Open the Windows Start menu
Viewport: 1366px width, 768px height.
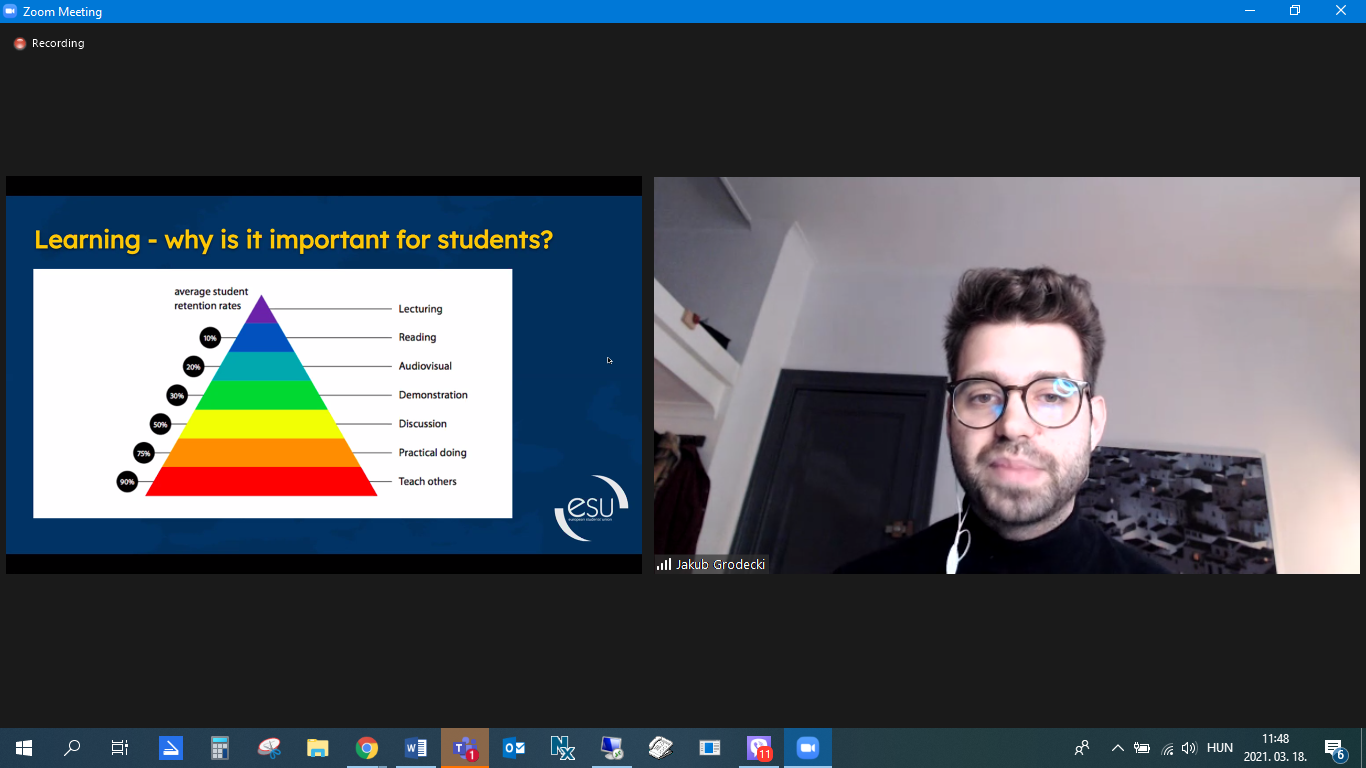click(24, 748)
